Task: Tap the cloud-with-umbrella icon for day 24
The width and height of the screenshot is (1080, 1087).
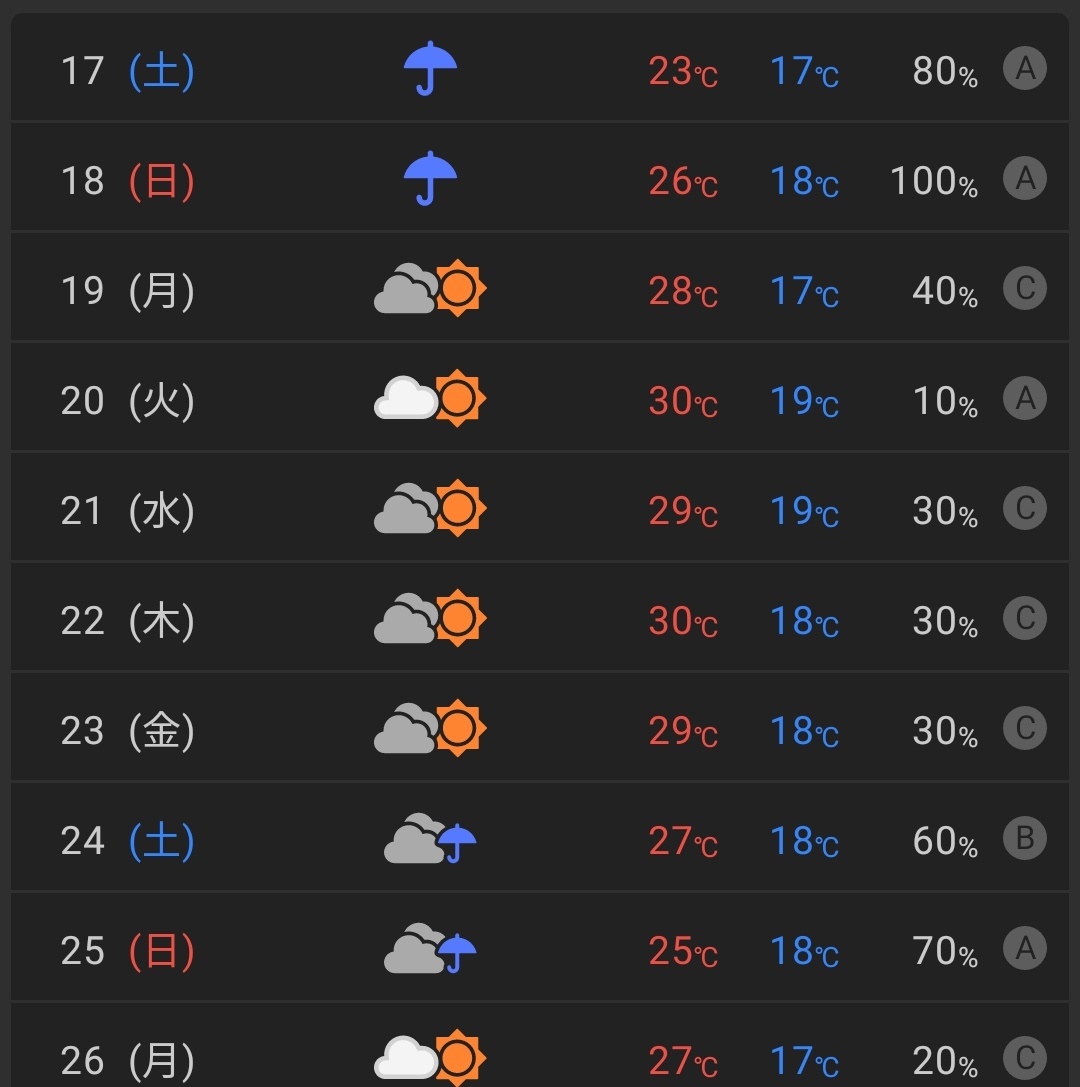Action: point(430,838)
